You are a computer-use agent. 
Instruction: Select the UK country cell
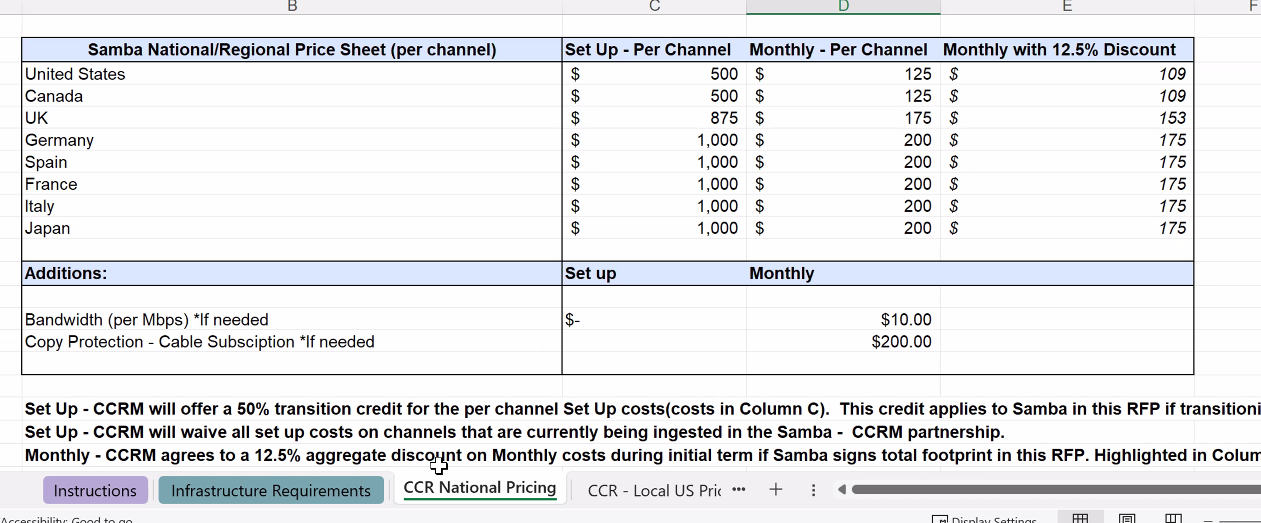(292, 118)
